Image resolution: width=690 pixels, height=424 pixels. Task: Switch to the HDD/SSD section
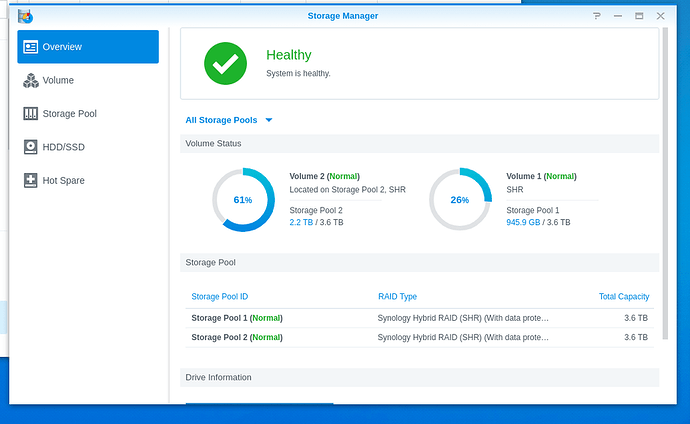tap(88, 147)
